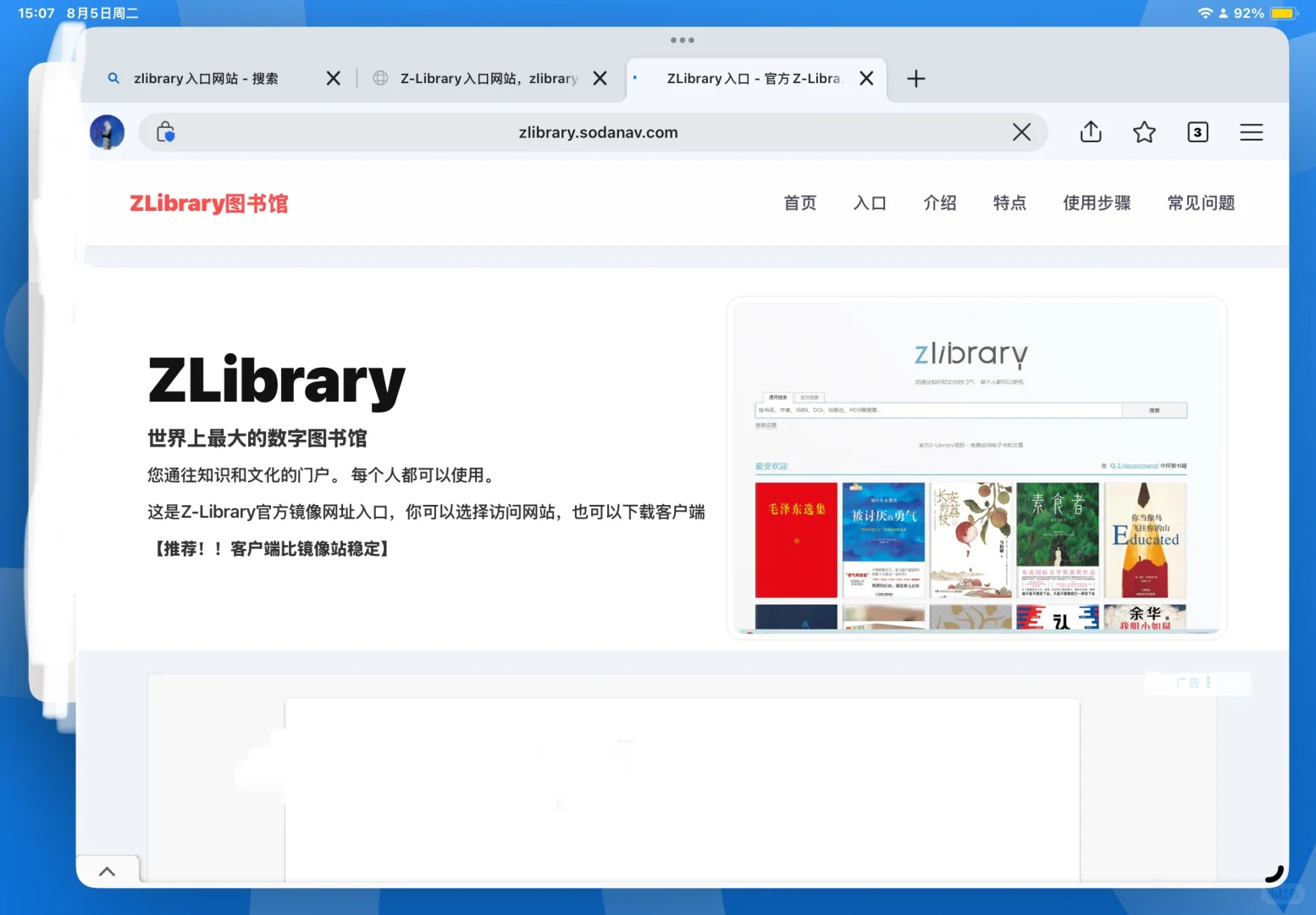Tap the search box in site preview

click(938, 410)
